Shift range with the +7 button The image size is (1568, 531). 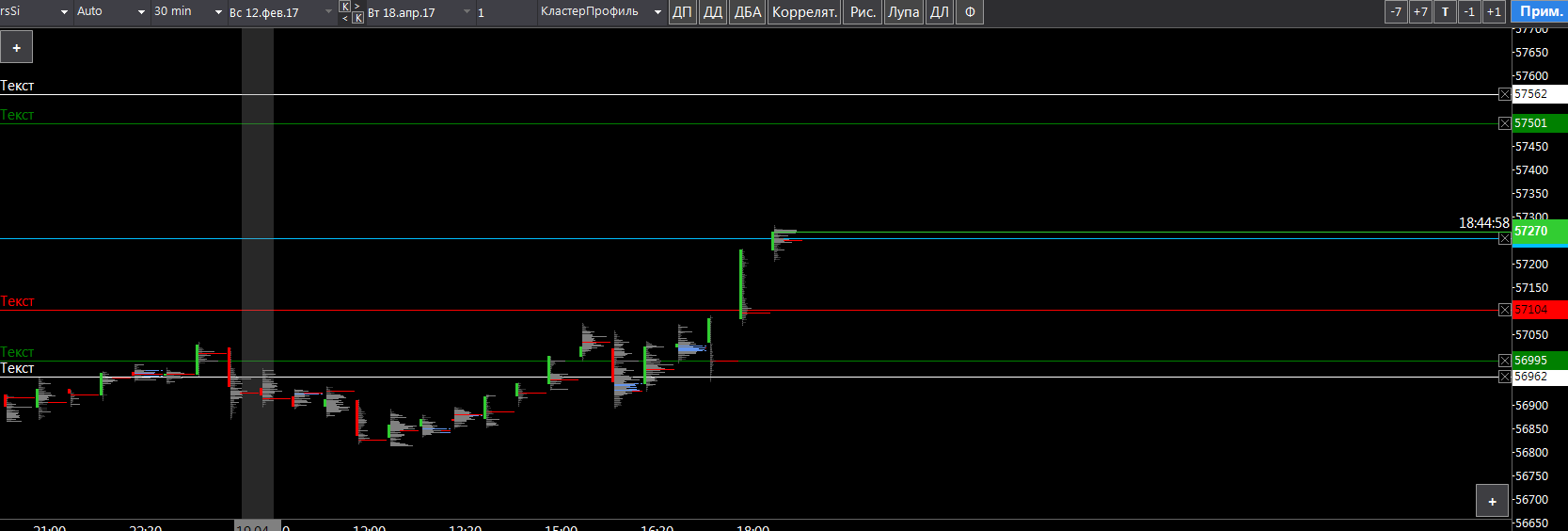click(1420, 12)
